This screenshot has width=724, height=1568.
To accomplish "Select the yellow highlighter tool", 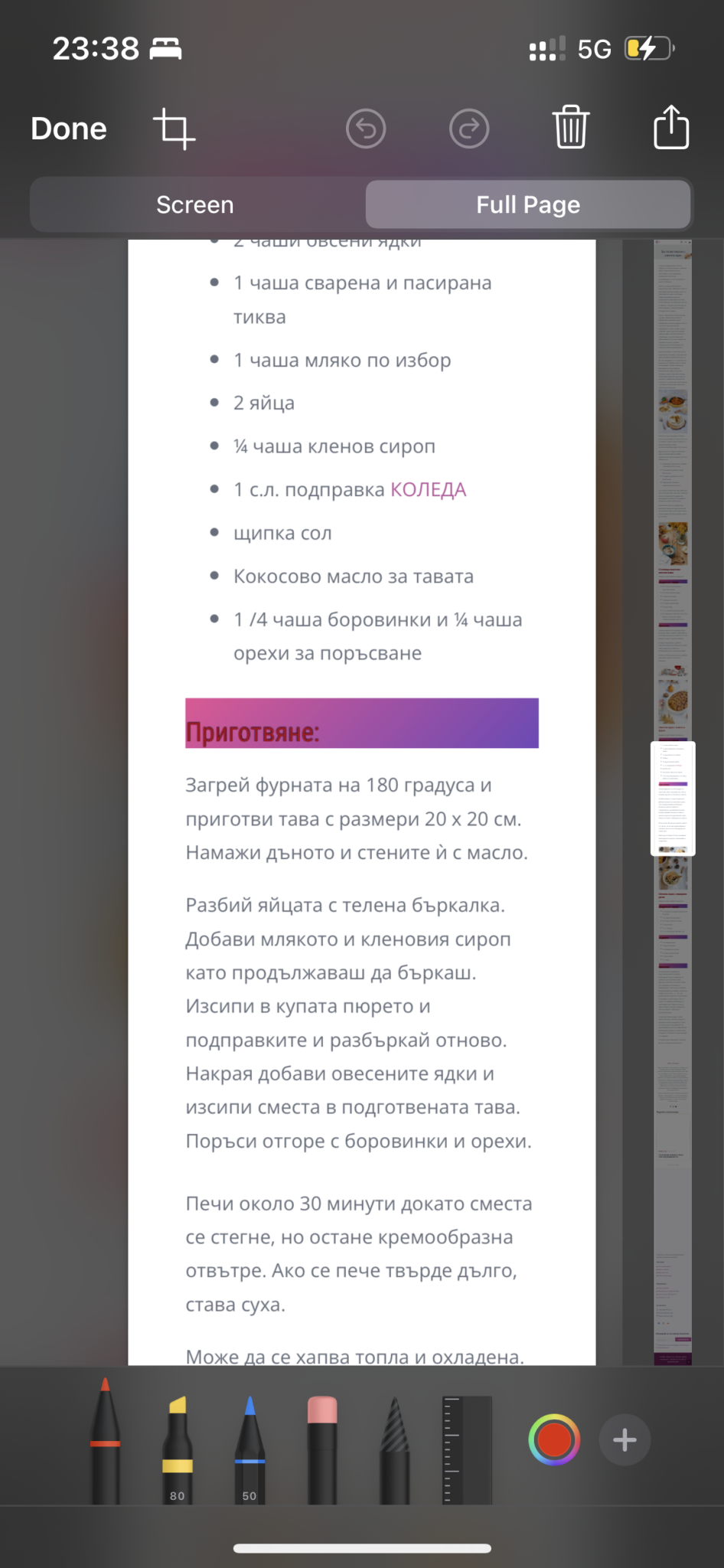I will click(x=178, y=1447).
